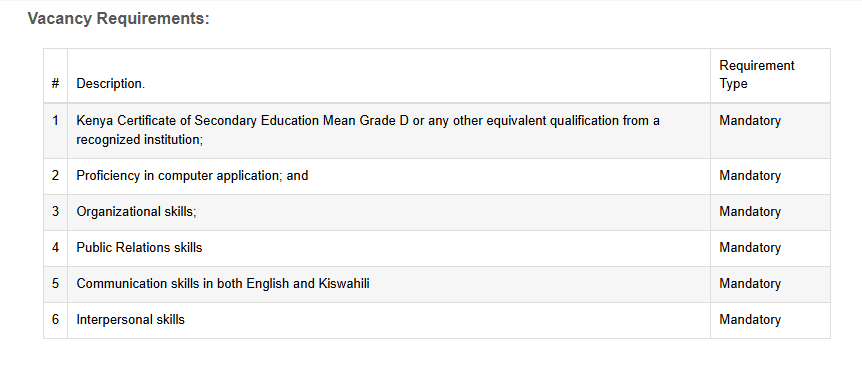This screenshot has height=365, width=862.
Task: Click row number 2 cell
Action: pos(56,176)
